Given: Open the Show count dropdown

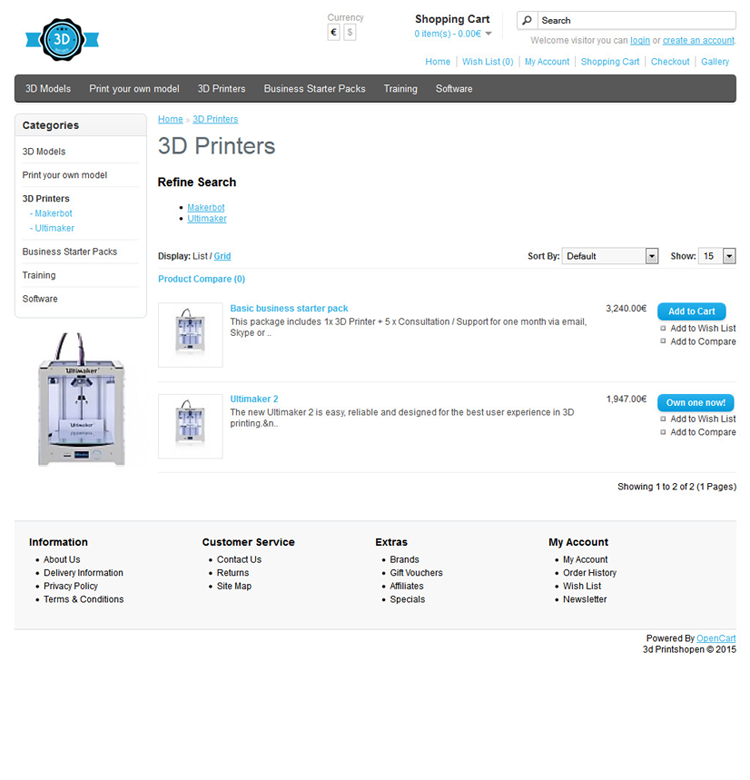Looking at the screenshot, I should [x=717, y=256].
